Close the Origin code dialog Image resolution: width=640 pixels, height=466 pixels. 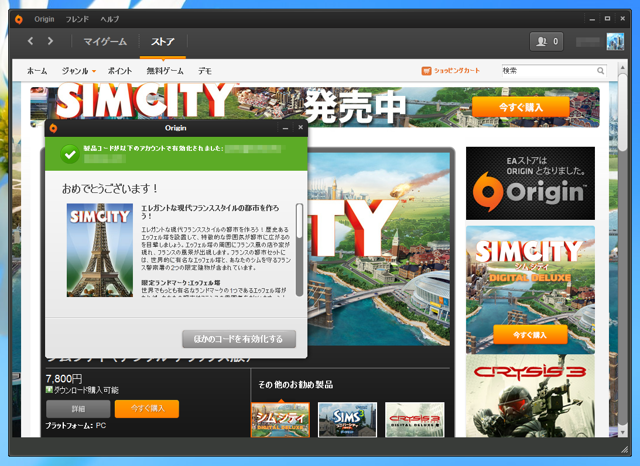coord(300,127)
